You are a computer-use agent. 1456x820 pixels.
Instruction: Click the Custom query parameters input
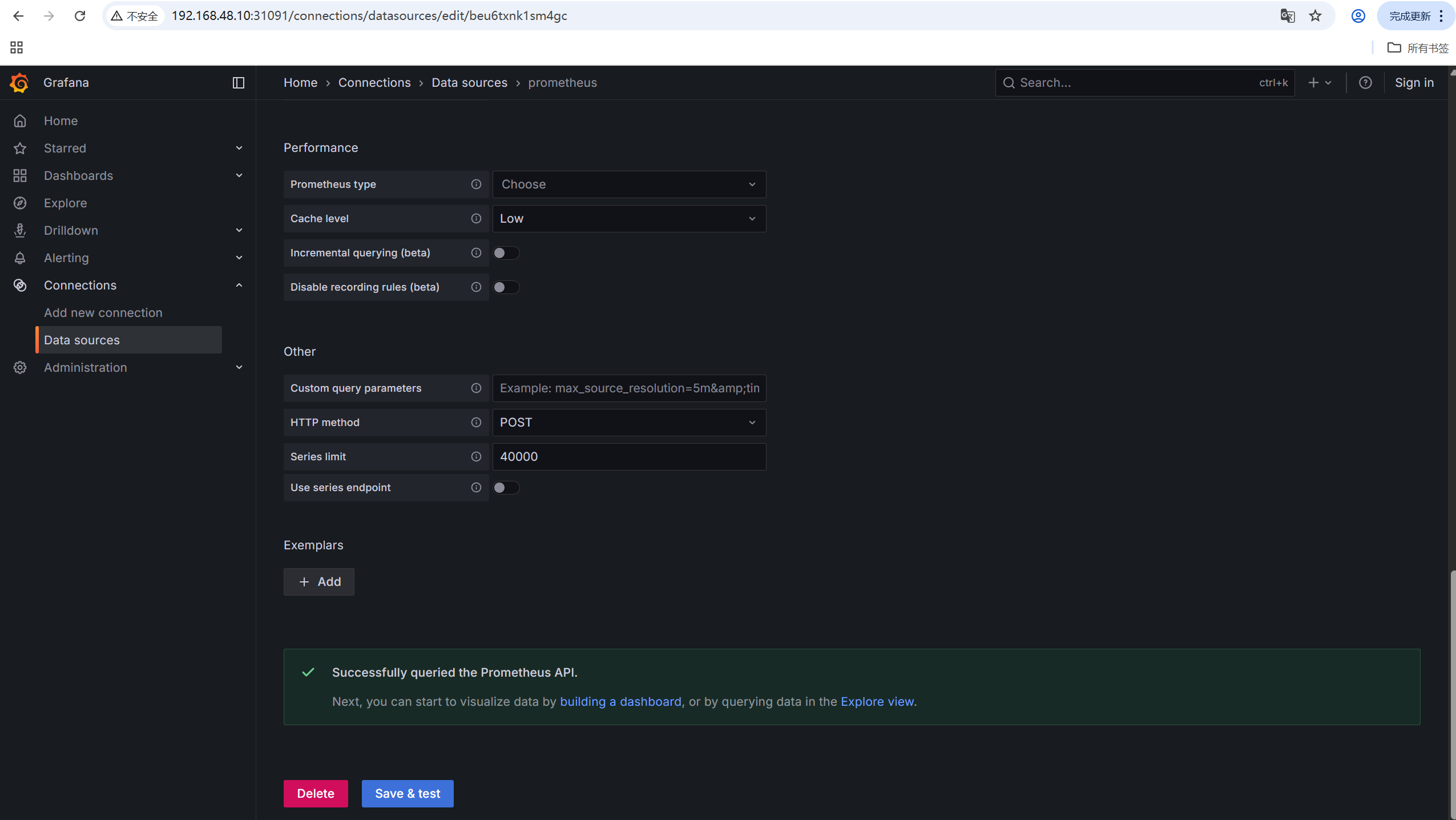[629, 388]
